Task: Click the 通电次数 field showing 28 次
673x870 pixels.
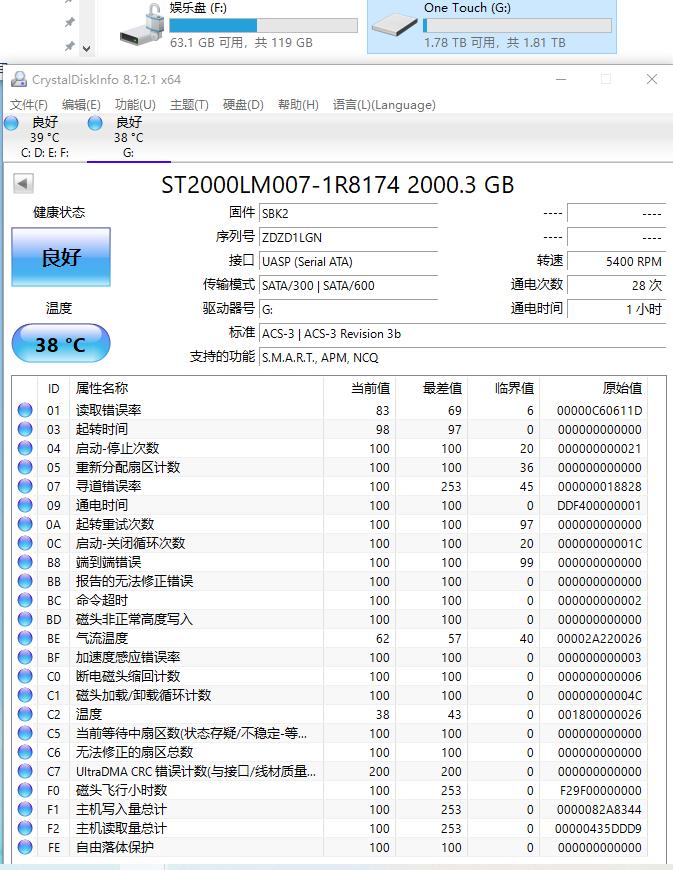Action: tap(616, 285)
